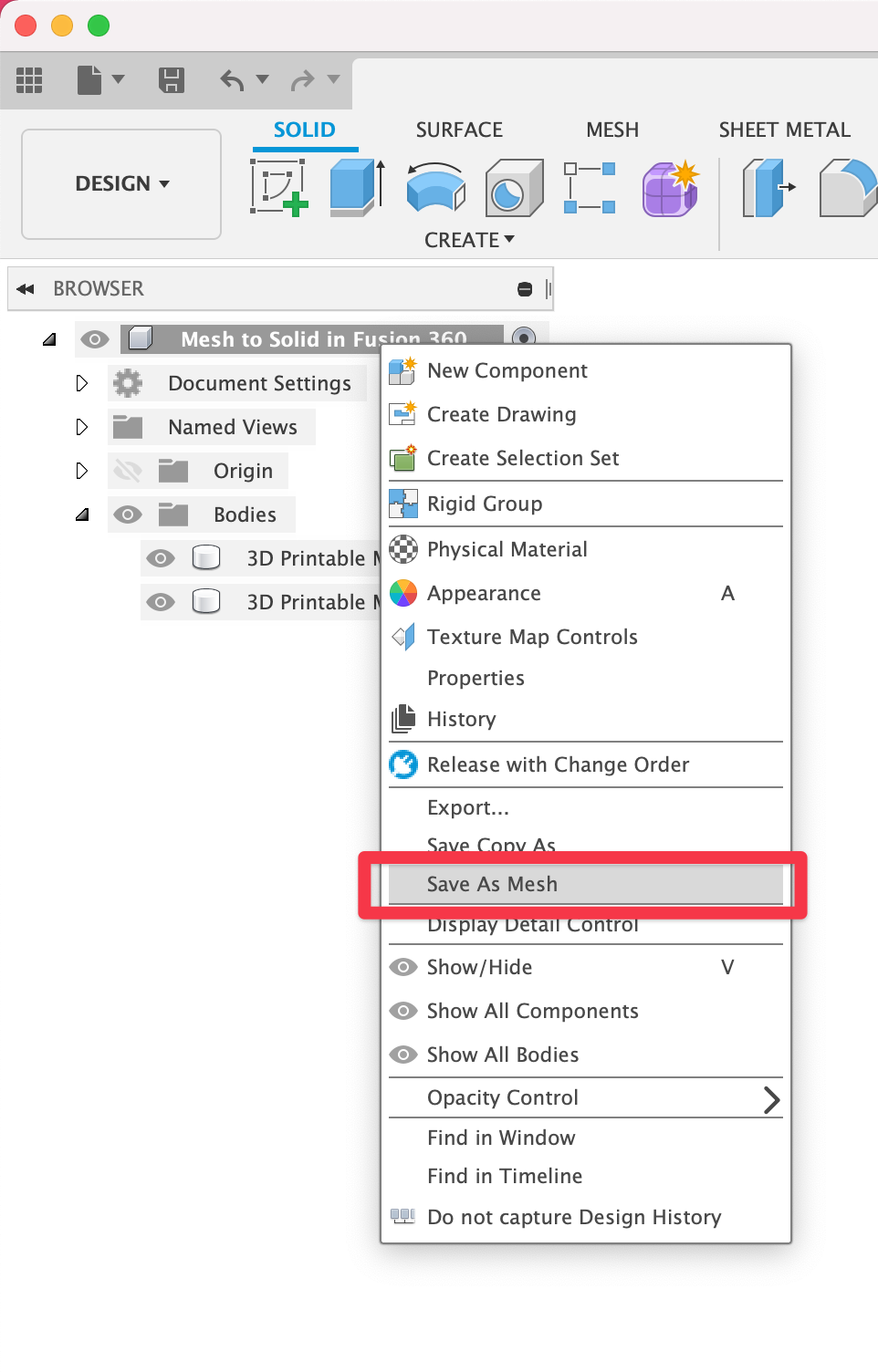Click the History stacked pages icon
Viewport: 878px width, 1372px height.
(x=402, y=719)
